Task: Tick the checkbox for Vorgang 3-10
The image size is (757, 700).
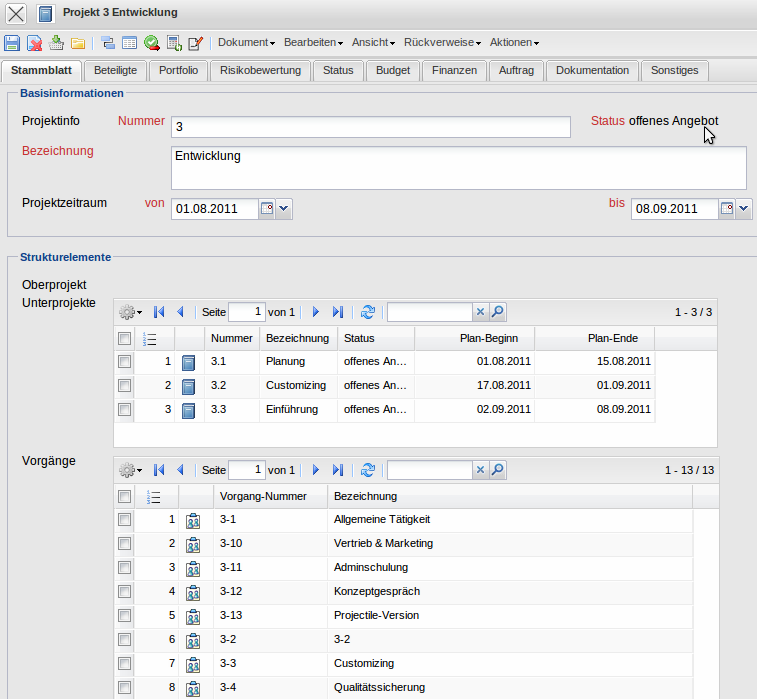Action: click(125, 543)
